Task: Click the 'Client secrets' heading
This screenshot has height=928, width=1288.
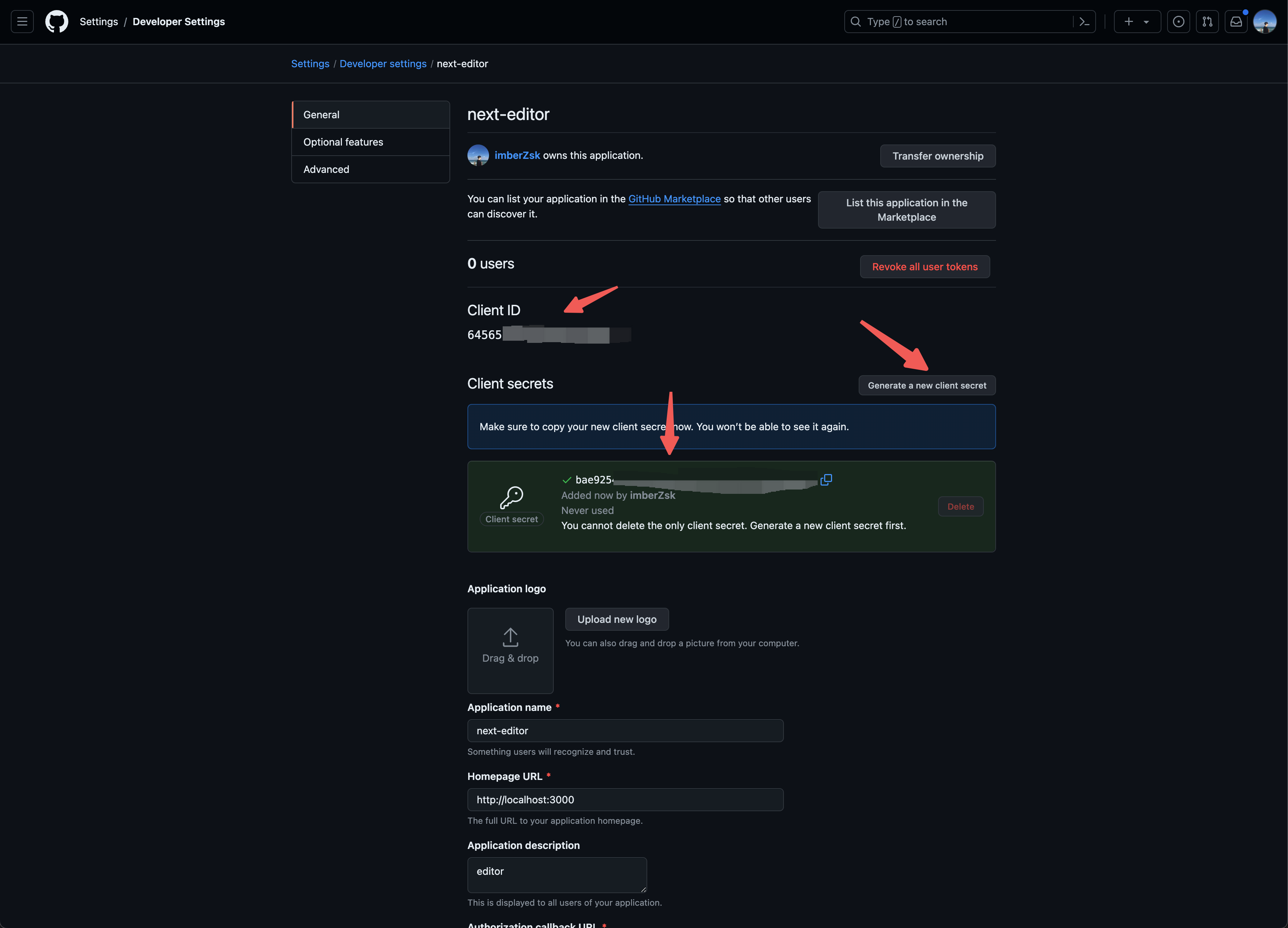Action: (x=510, y=384)
